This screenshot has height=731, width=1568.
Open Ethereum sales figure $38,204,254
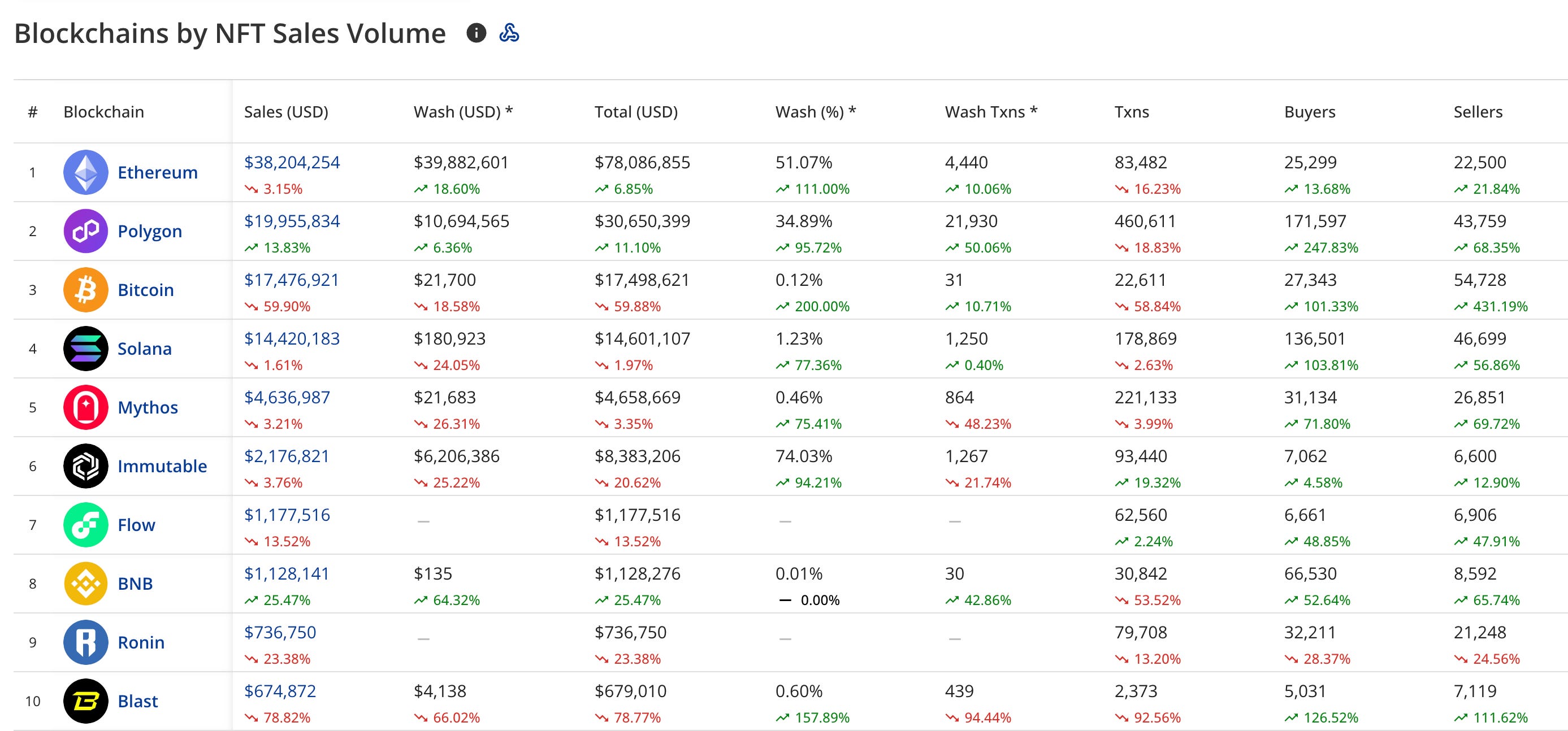pos(292,162)
